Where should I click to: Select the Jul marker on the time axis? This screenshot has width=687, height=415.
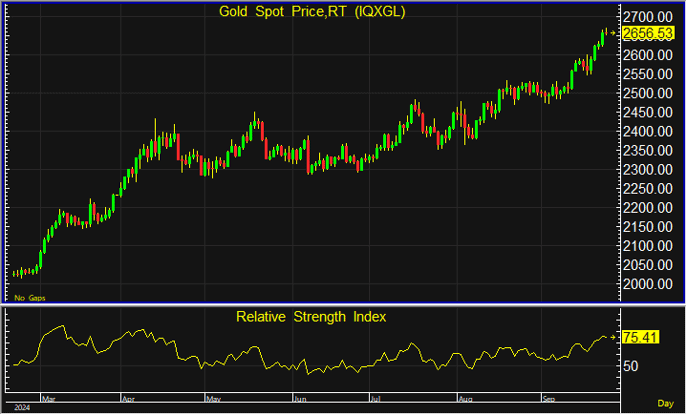coord(375,397)
